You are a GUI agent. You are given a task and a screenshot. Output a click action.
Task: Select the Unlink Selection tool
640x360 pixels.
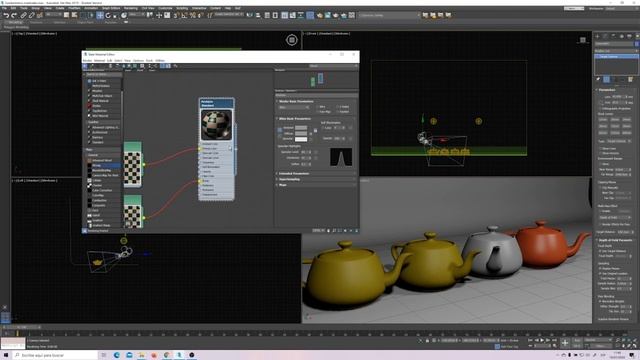click(31, 16)
